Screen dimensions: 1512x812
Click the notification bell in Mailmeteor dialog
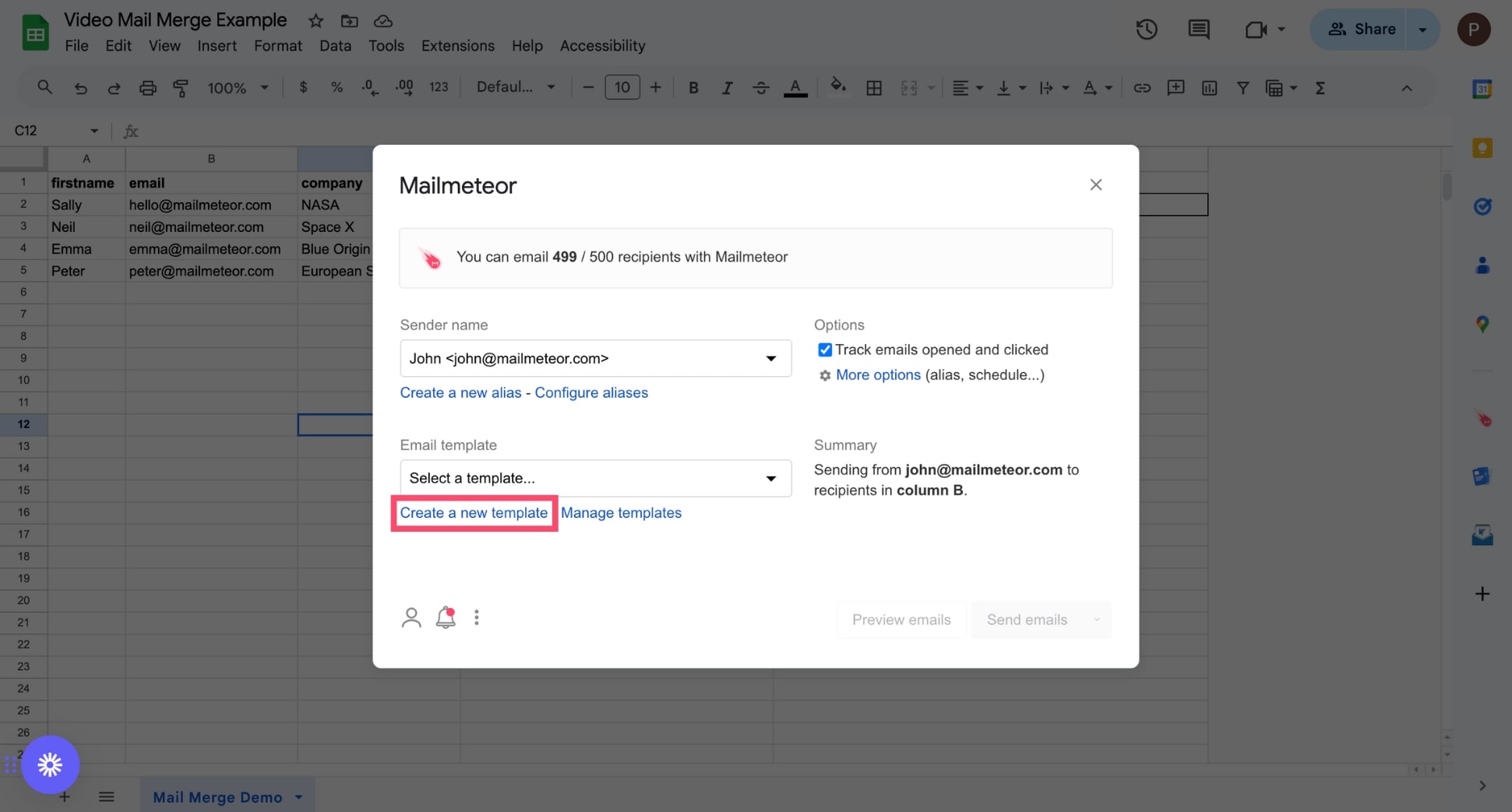pos(446,617)
